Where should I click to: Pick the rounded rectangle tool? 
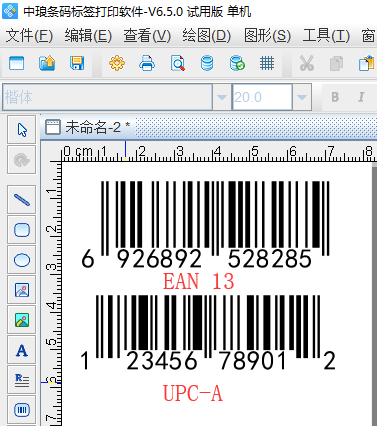click(22, 230)
